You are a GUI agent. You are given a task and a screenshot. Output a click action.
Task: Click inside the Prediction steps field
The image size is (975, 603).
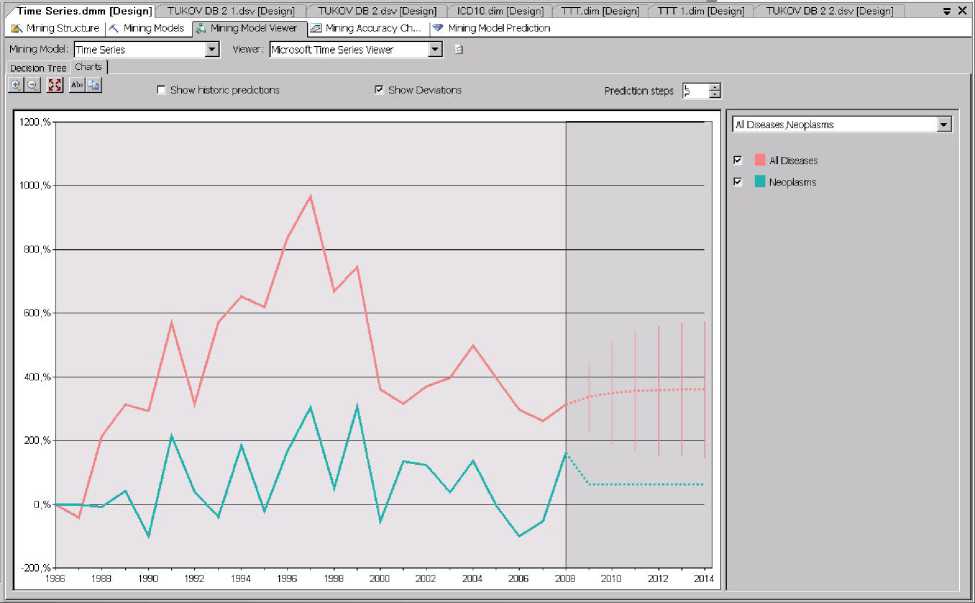tap(694, 90)
